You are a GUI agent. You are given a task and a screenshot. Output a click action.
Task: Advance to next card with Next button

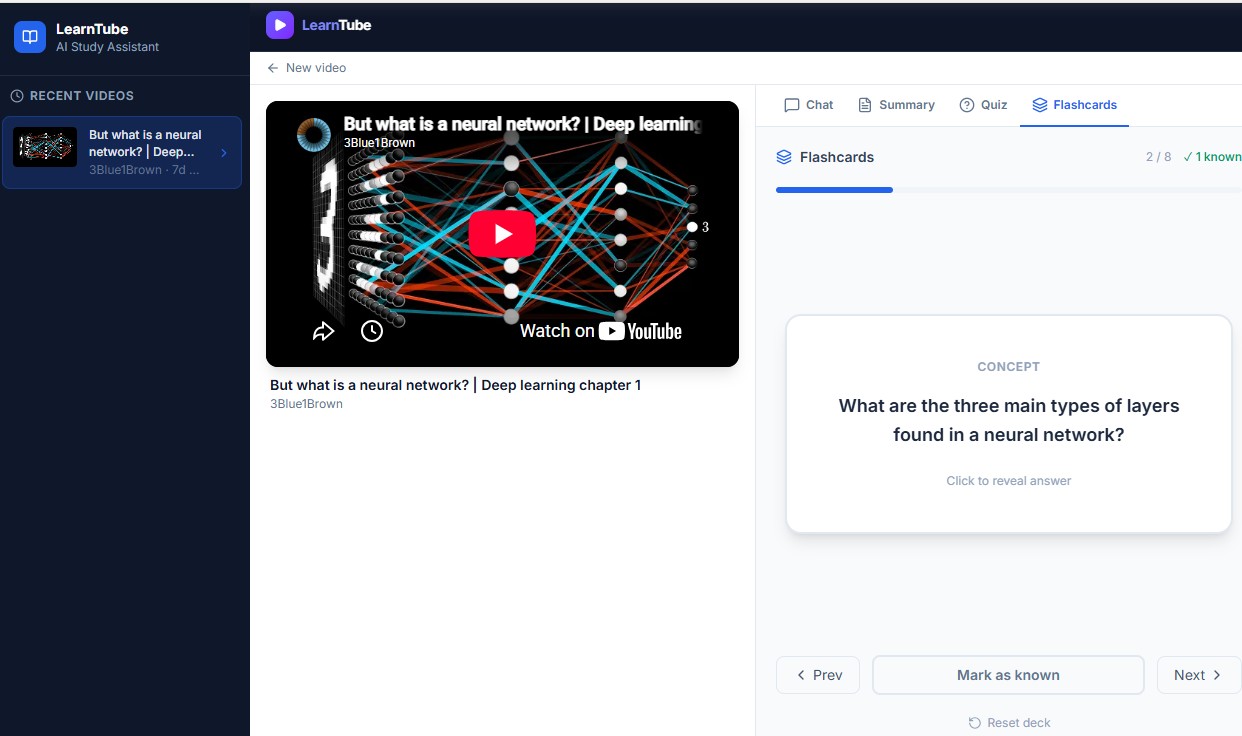[1198, 675]
